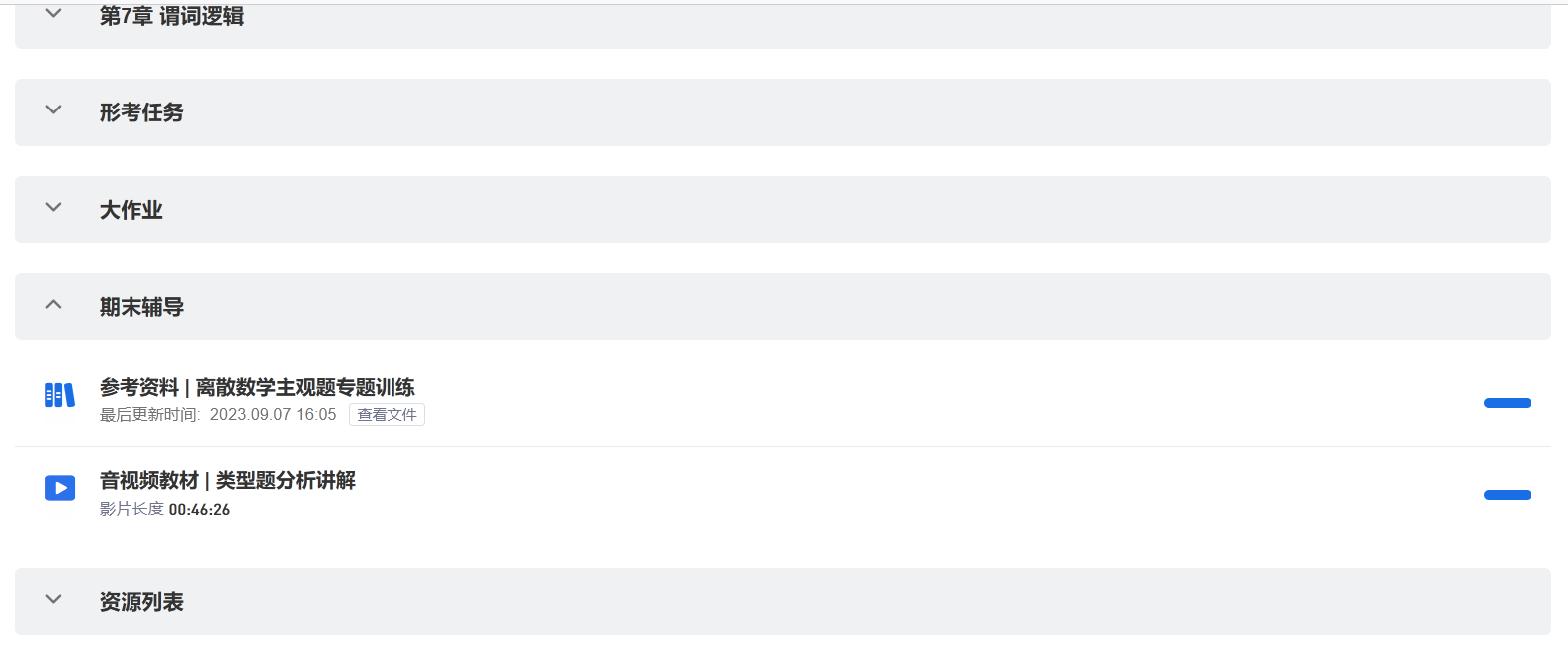The width and height of the screenshot is (1568, 657).
Task: Click the blue video play icon
Action: (x=60, y=488)
